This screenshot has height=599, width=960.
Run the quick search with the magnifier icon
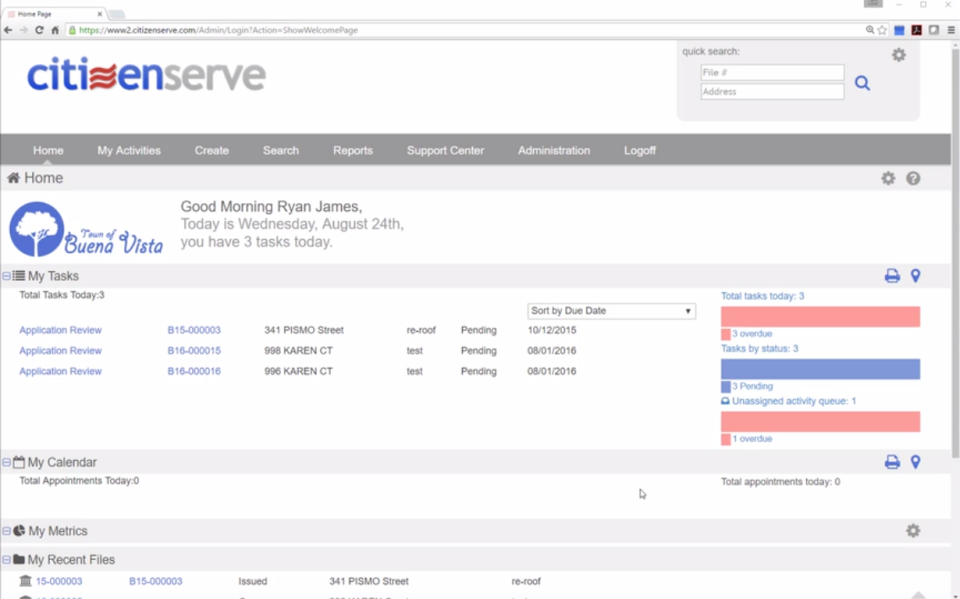[x=862, y=82]
